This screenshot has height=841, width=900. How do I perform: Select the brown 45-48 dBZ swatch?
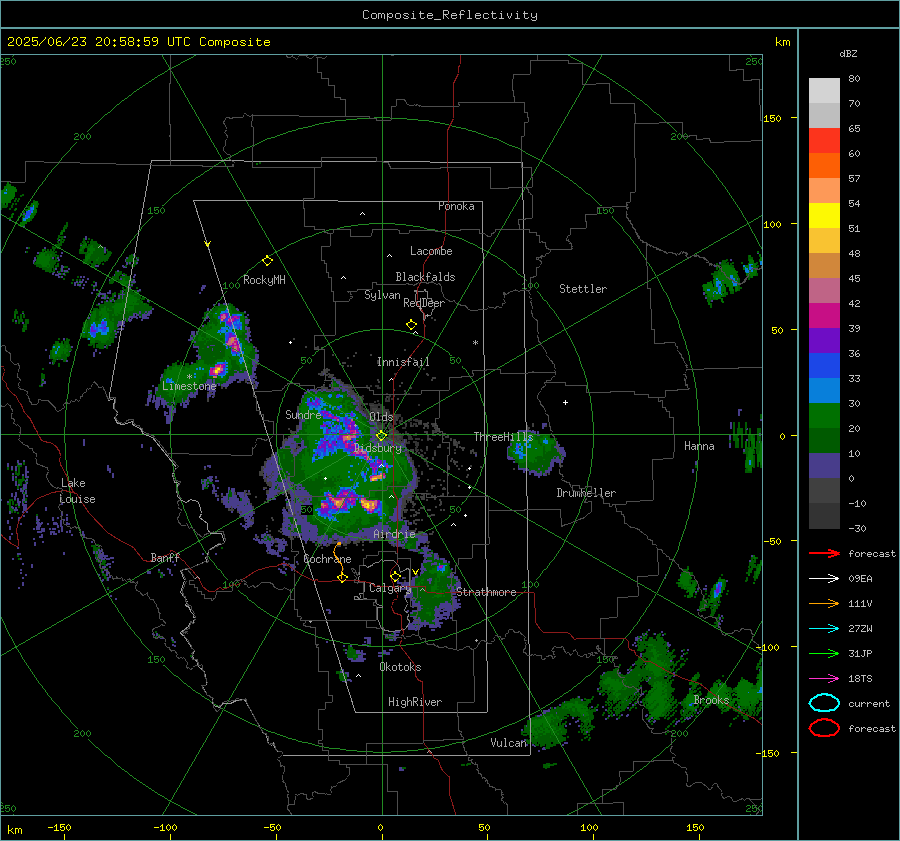[x=824, y=266]
